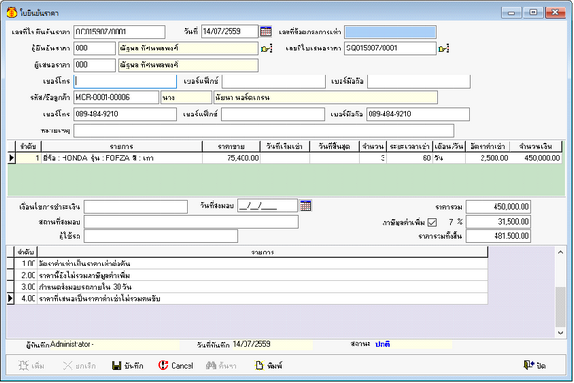Click the customer title field after MCR-0001-00006

186,97
